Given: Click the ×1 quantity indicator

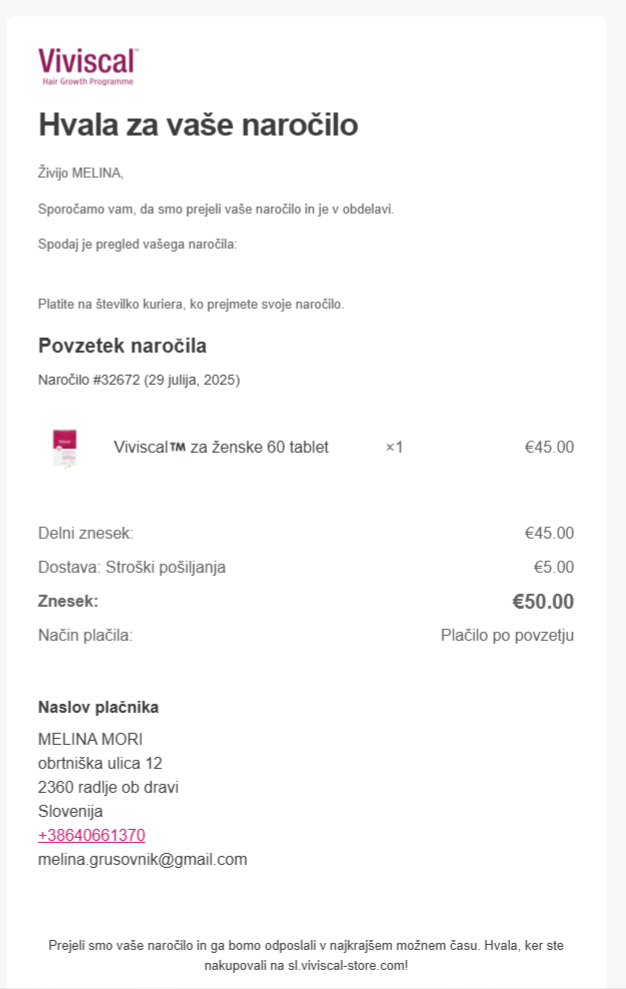Looking at the screenshot, I should click(x=394, y=447).
